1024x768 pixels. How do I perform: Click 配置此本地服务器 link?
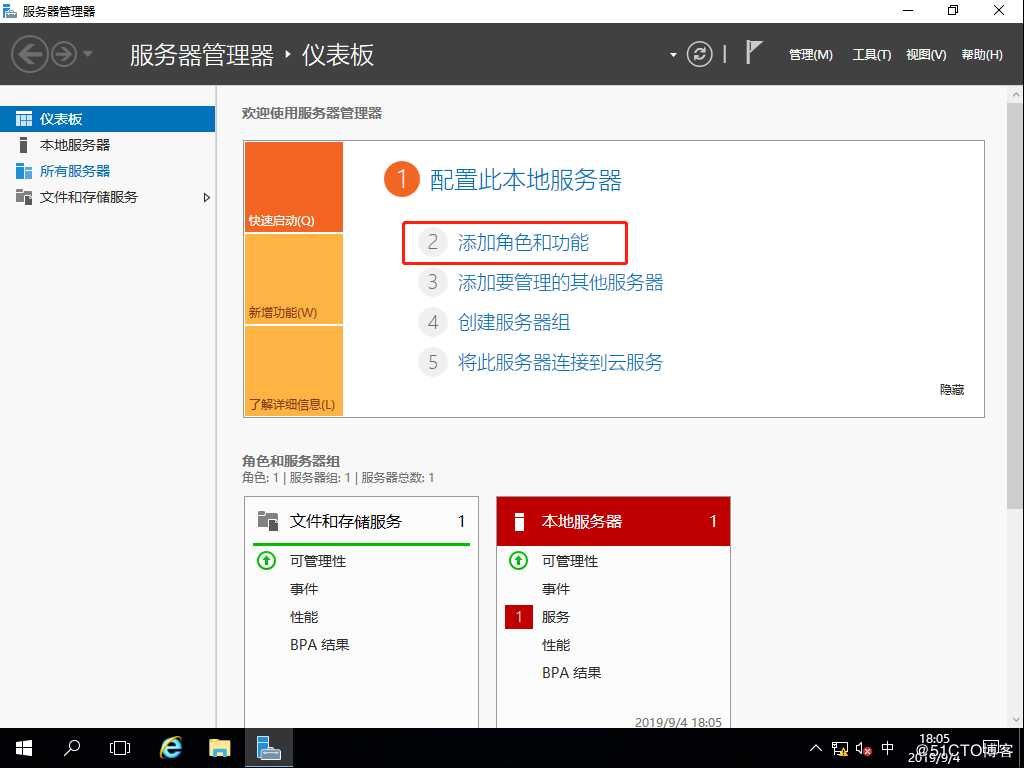coord(526,180)
